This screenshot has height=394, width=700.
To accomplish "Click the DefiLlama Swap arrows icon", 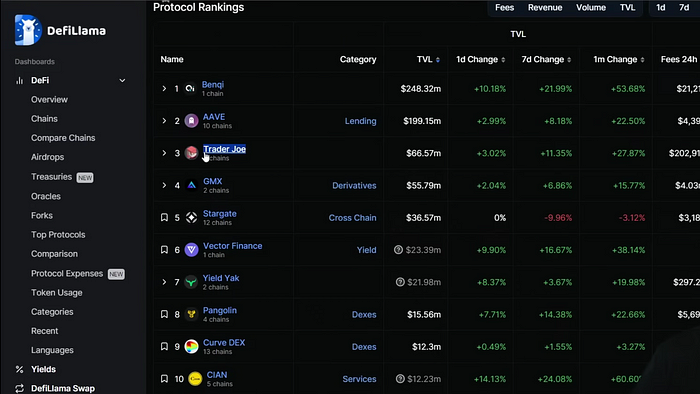I will point(19,388).
